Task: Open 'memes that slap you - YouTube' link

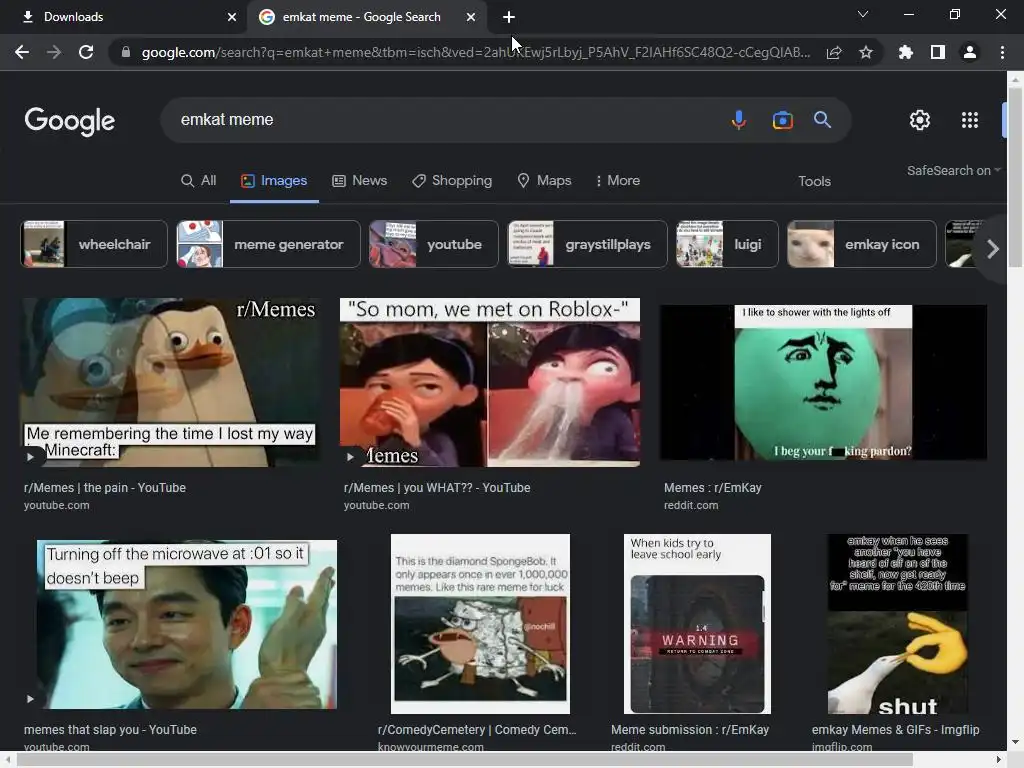Action: pos(110,730)
